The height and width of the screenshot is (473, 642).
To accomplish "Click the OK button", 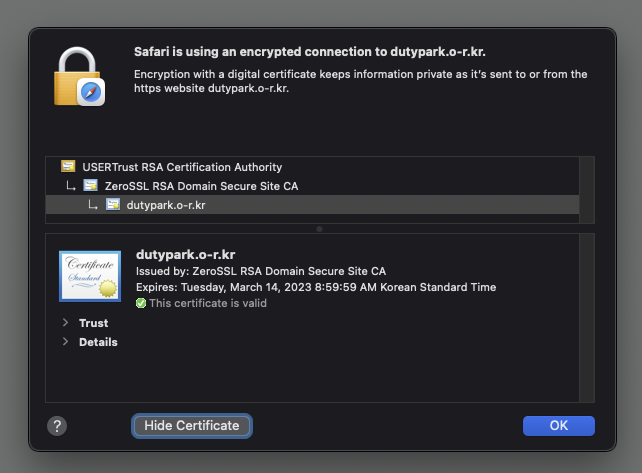I will click(x=558, y=425).
